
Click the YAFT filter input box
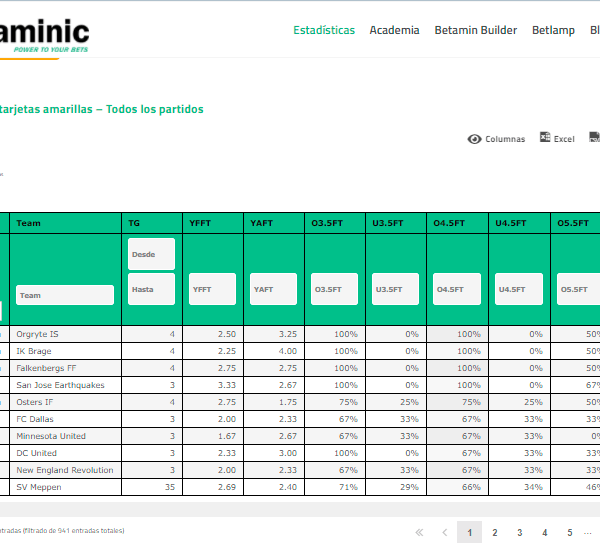click(x=273, y=289)
